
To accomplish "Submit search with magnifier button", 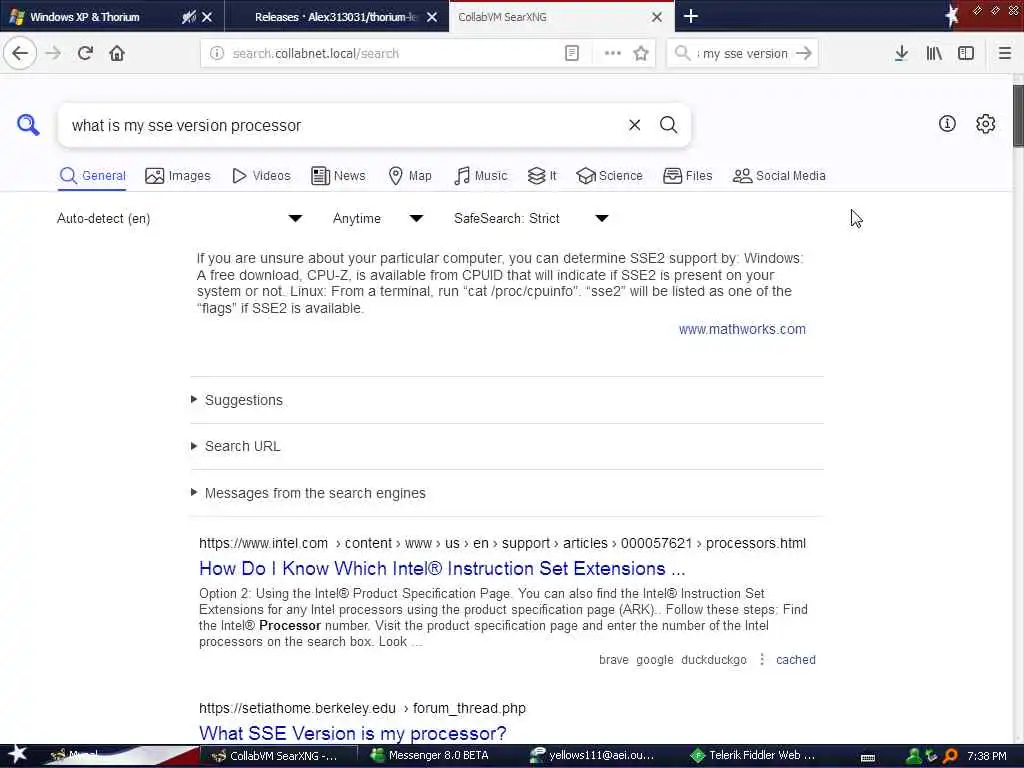I will (x=668, y=125).
